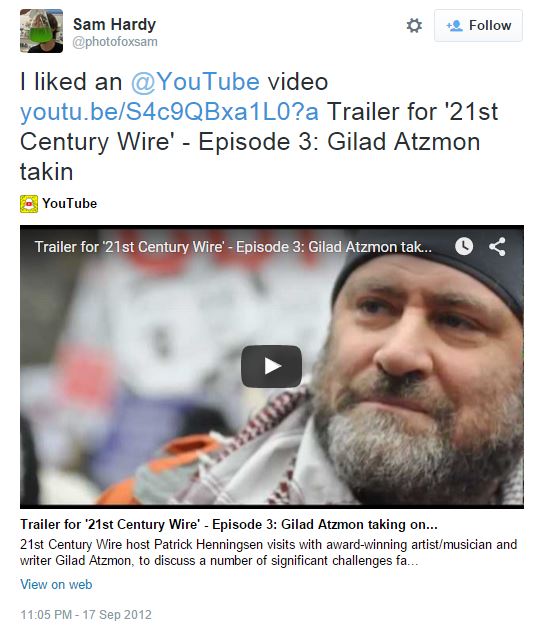
Task: Click the share icon on the video
Action: tap(497, 246)
